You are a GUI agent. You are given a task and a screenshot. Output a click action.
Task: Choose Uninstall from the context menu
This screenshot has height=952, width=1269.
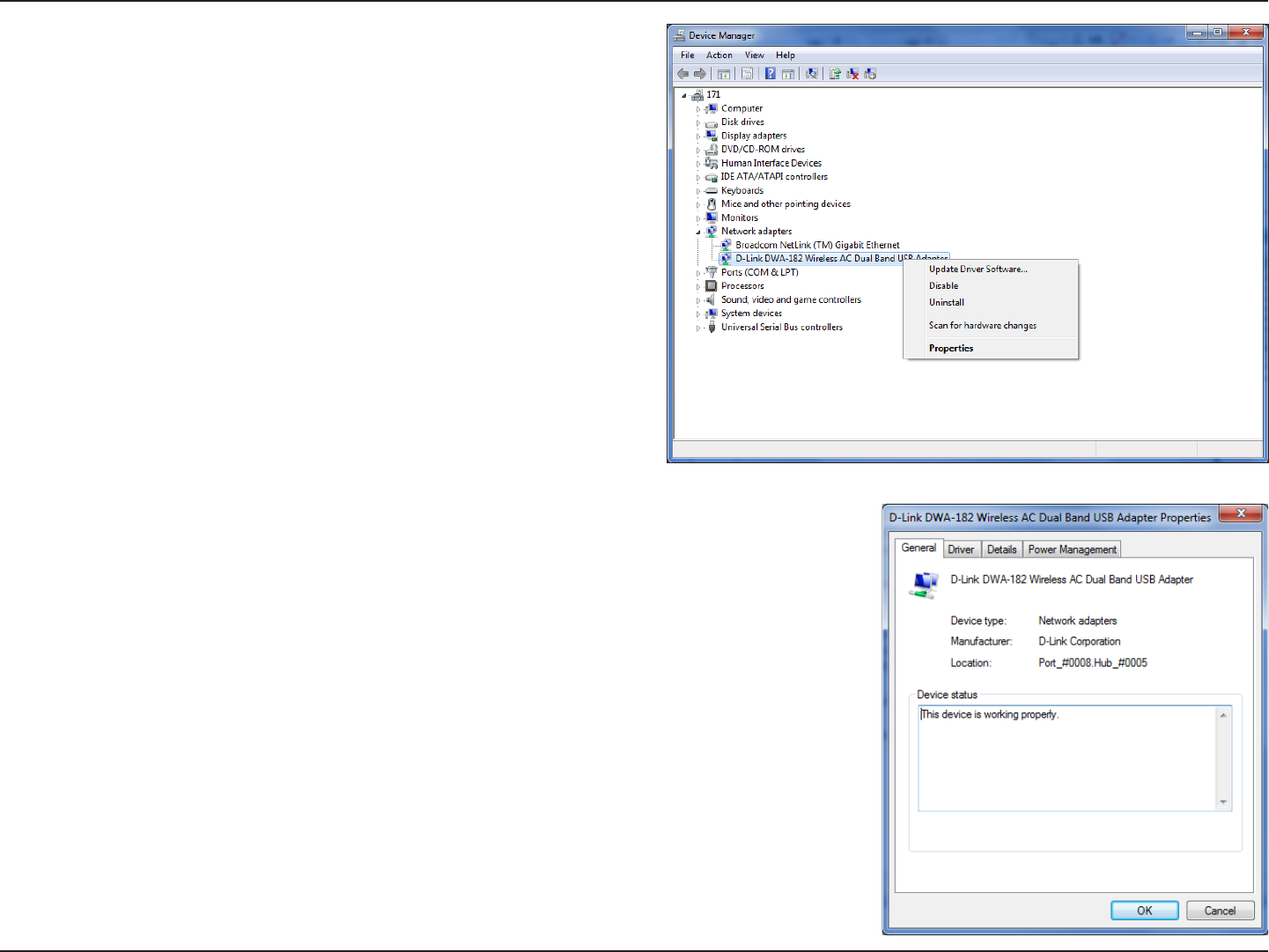pyautogui.click(x=991, y=303)
